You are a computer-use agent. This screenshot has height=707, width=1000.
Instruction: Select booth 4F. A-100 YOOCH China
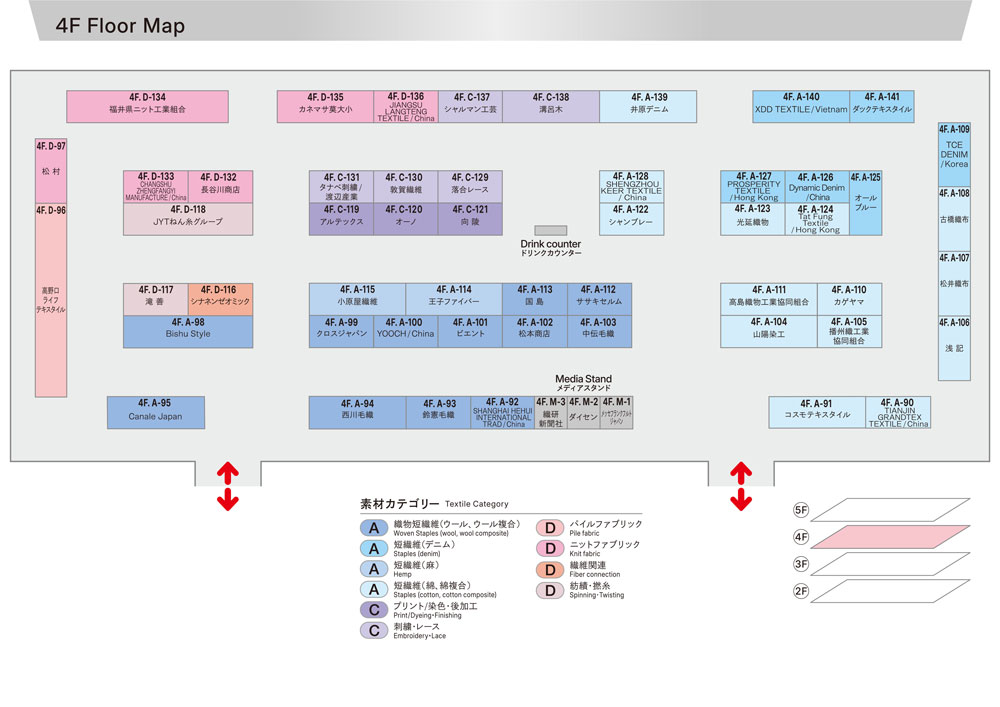coord(406,332)
